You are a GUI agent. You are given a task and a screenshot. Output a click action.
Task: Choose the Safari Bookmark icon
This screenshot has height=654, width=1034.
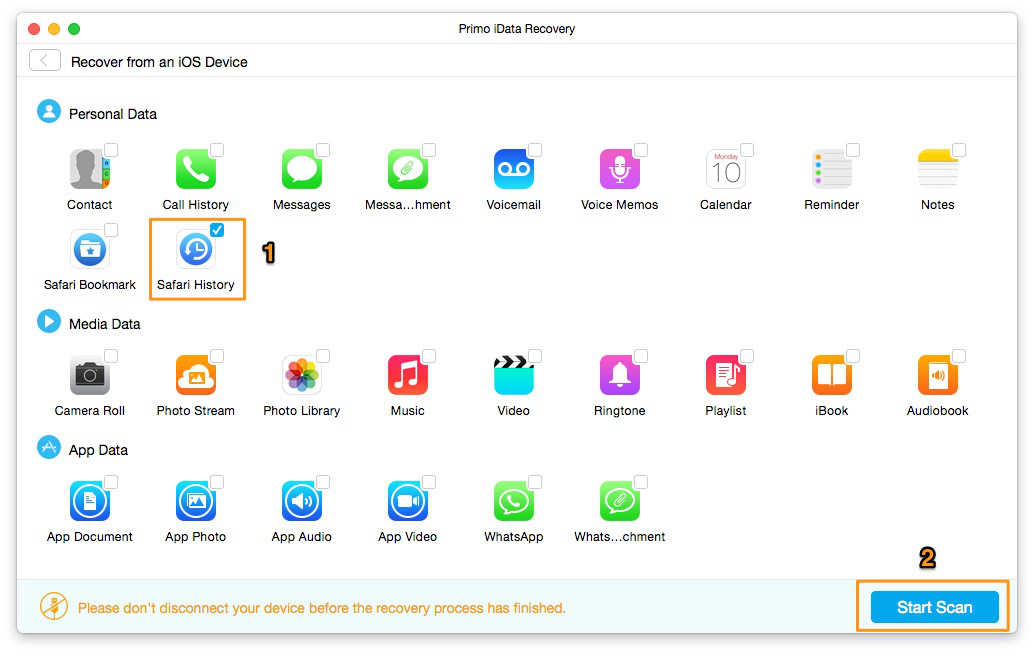[90, 249]
